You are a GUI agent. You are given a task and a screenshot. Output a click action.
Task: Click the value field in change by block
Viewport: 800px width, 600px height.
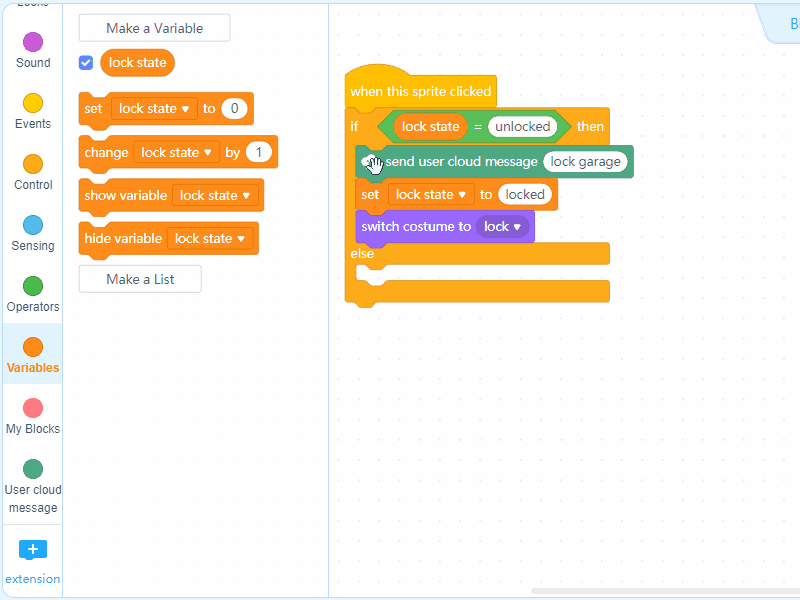coord(259,153)
